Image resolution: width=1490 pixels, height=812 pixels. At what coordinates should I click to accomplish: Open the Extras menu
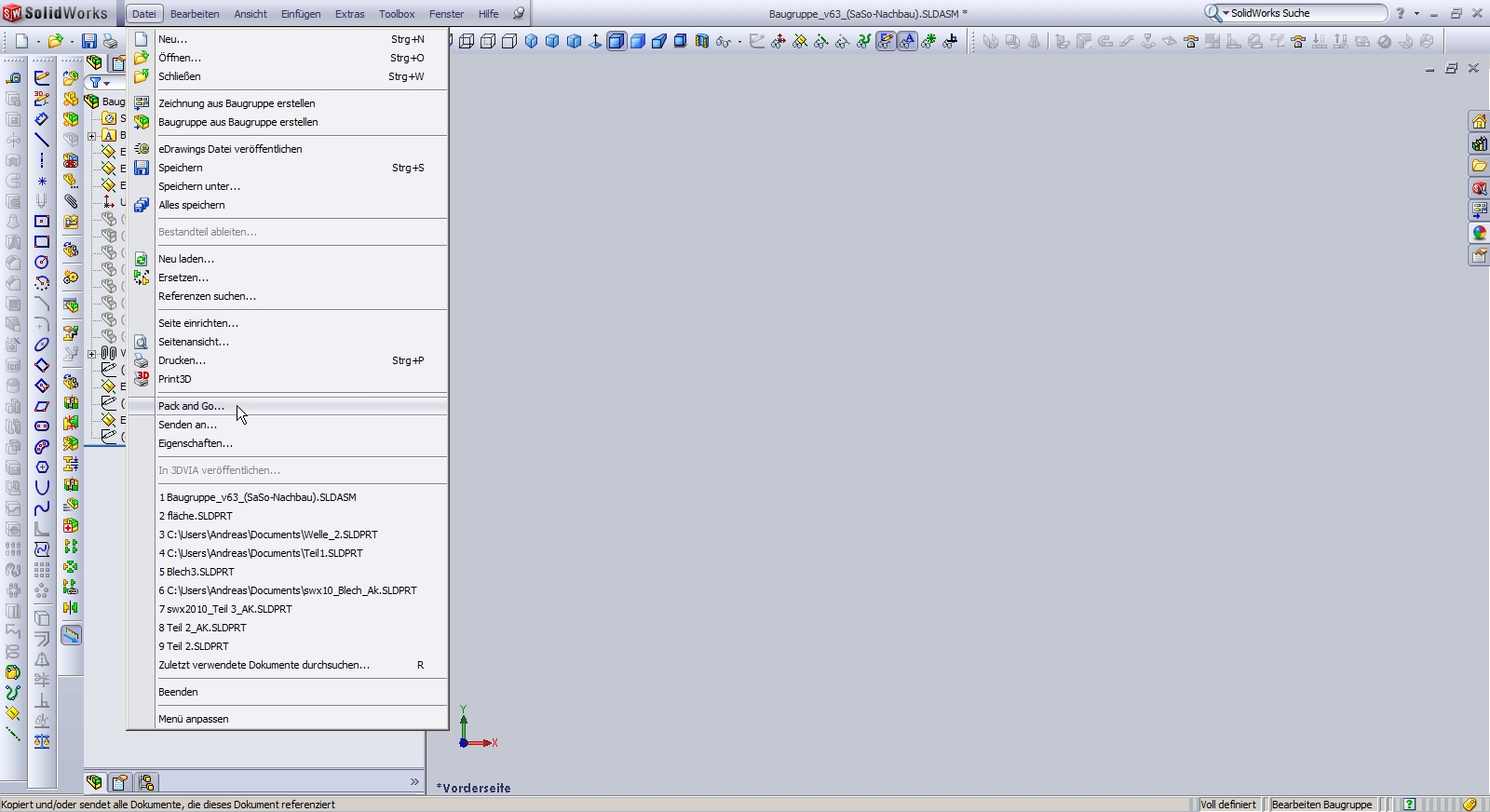[350, 14]
